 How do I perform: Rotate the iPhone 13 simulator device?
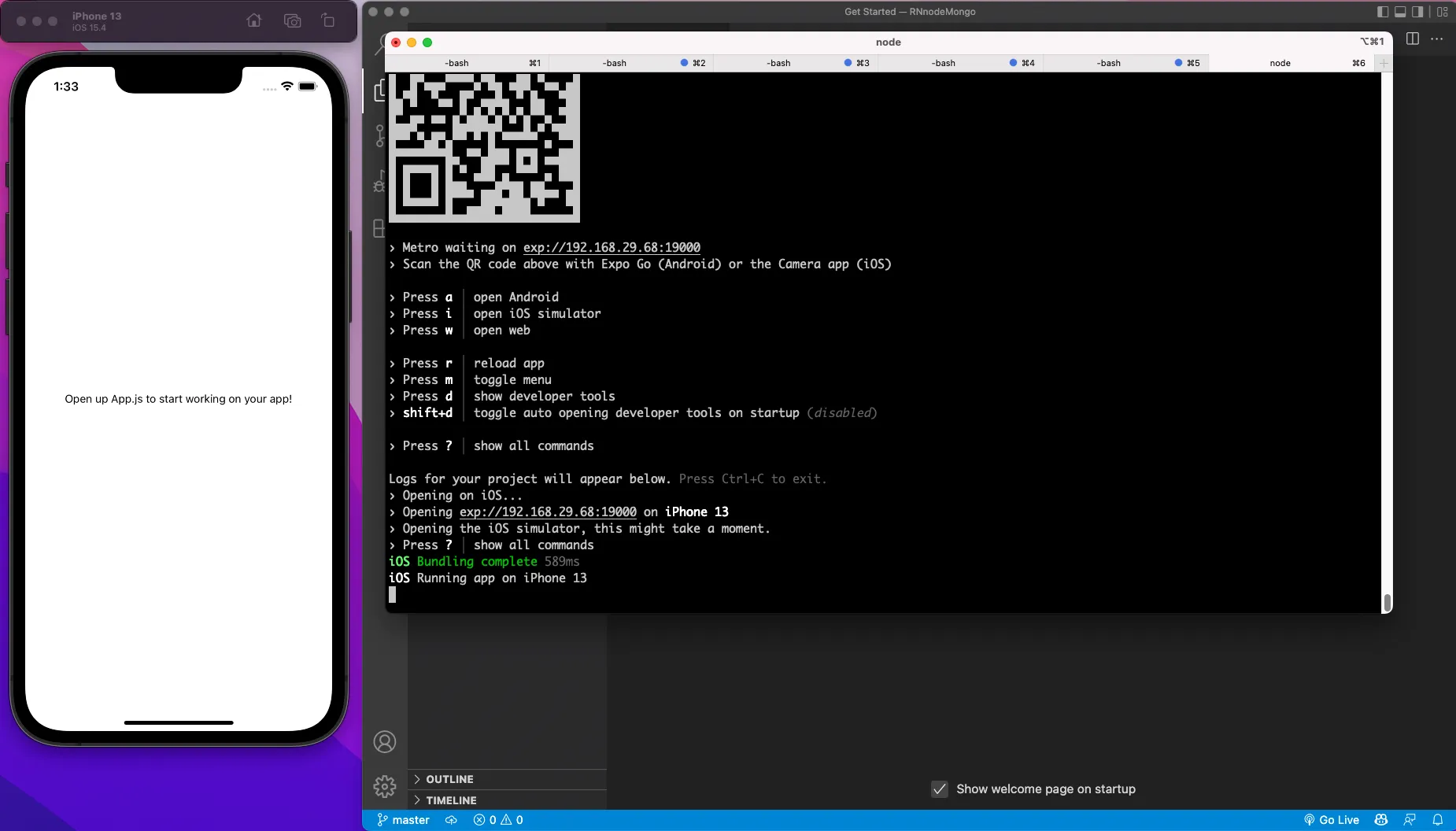tap(328, 20)
